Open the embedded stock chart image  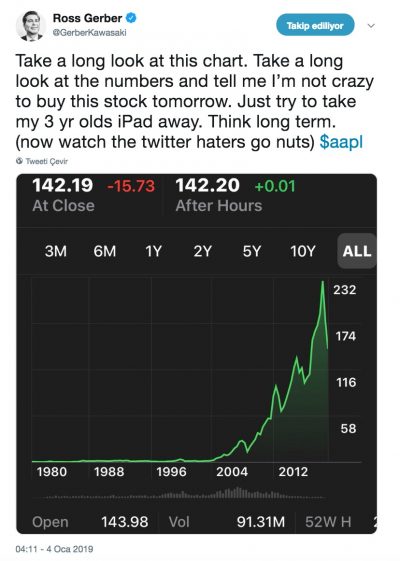pos(196,353)
